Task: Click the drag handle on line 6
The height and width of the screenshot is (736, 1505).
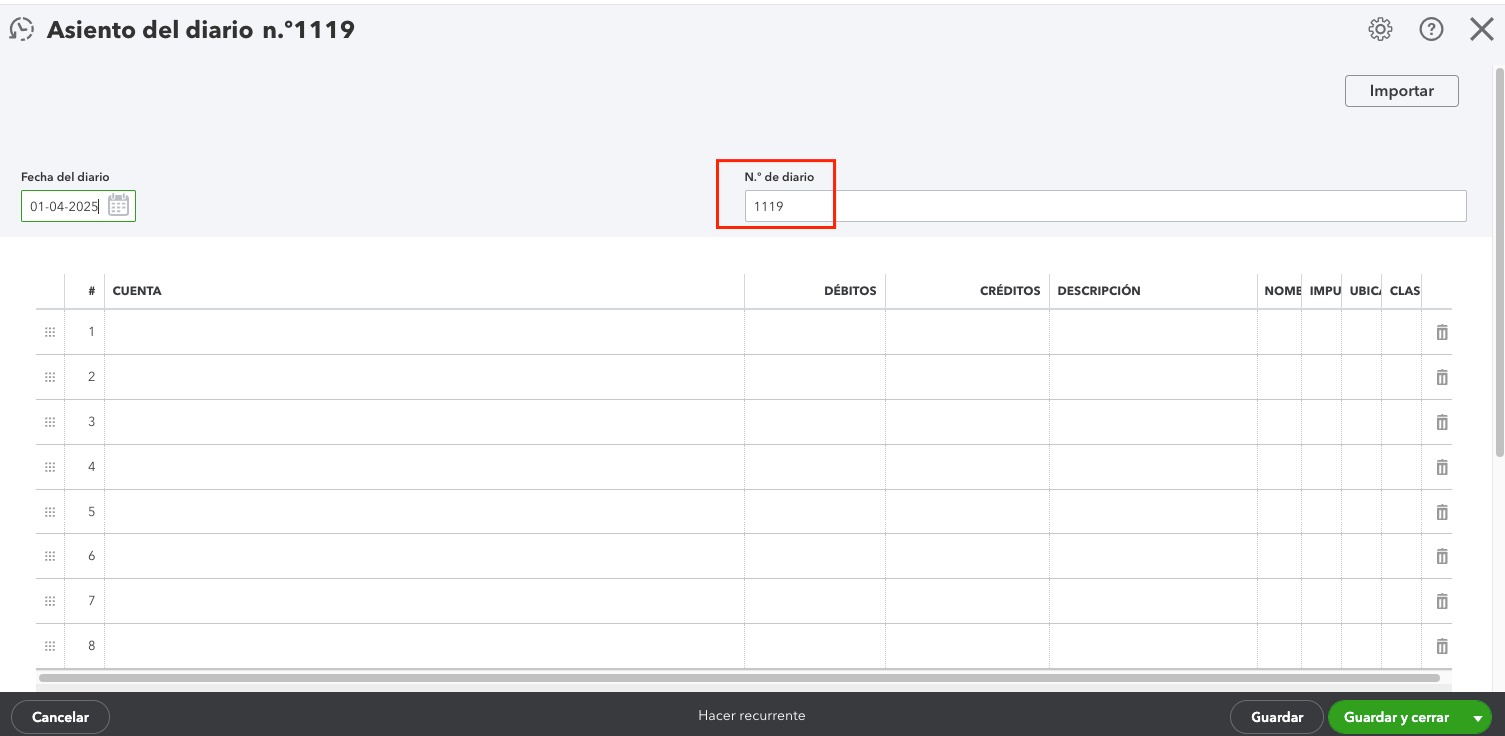Action: [50, 556]
